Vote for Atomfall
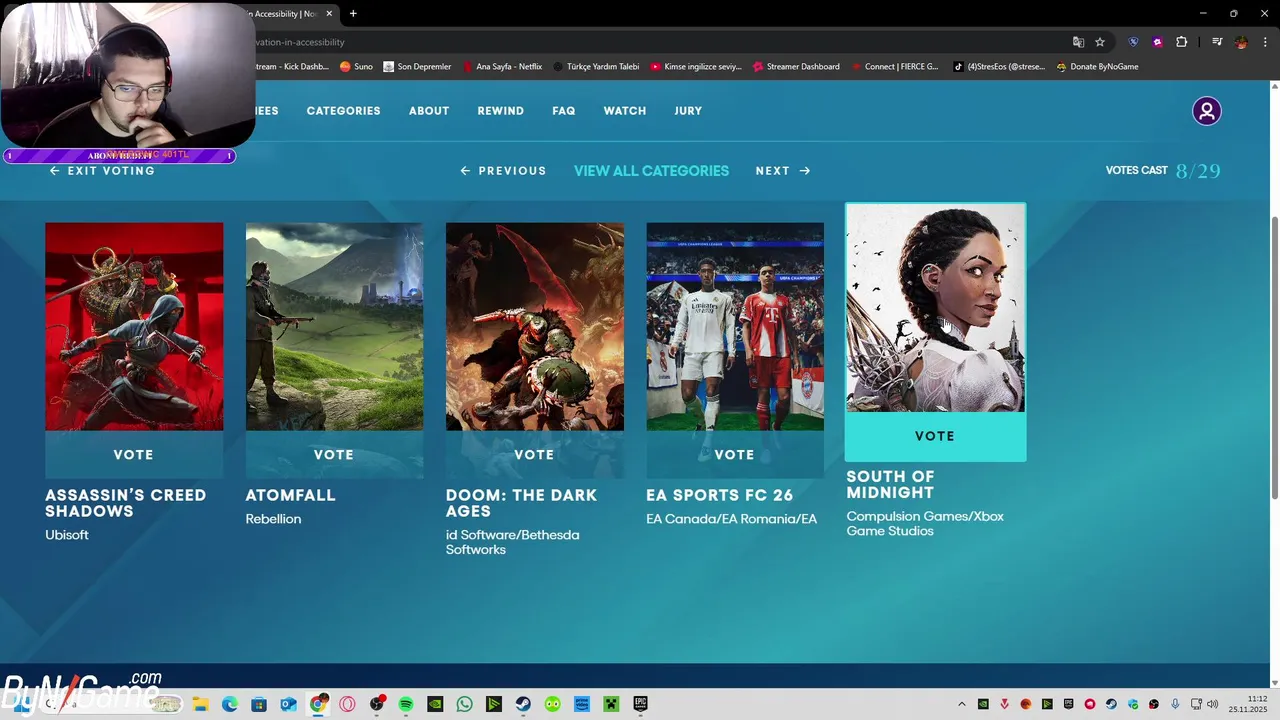1280x720 pixels. [334, 455]
